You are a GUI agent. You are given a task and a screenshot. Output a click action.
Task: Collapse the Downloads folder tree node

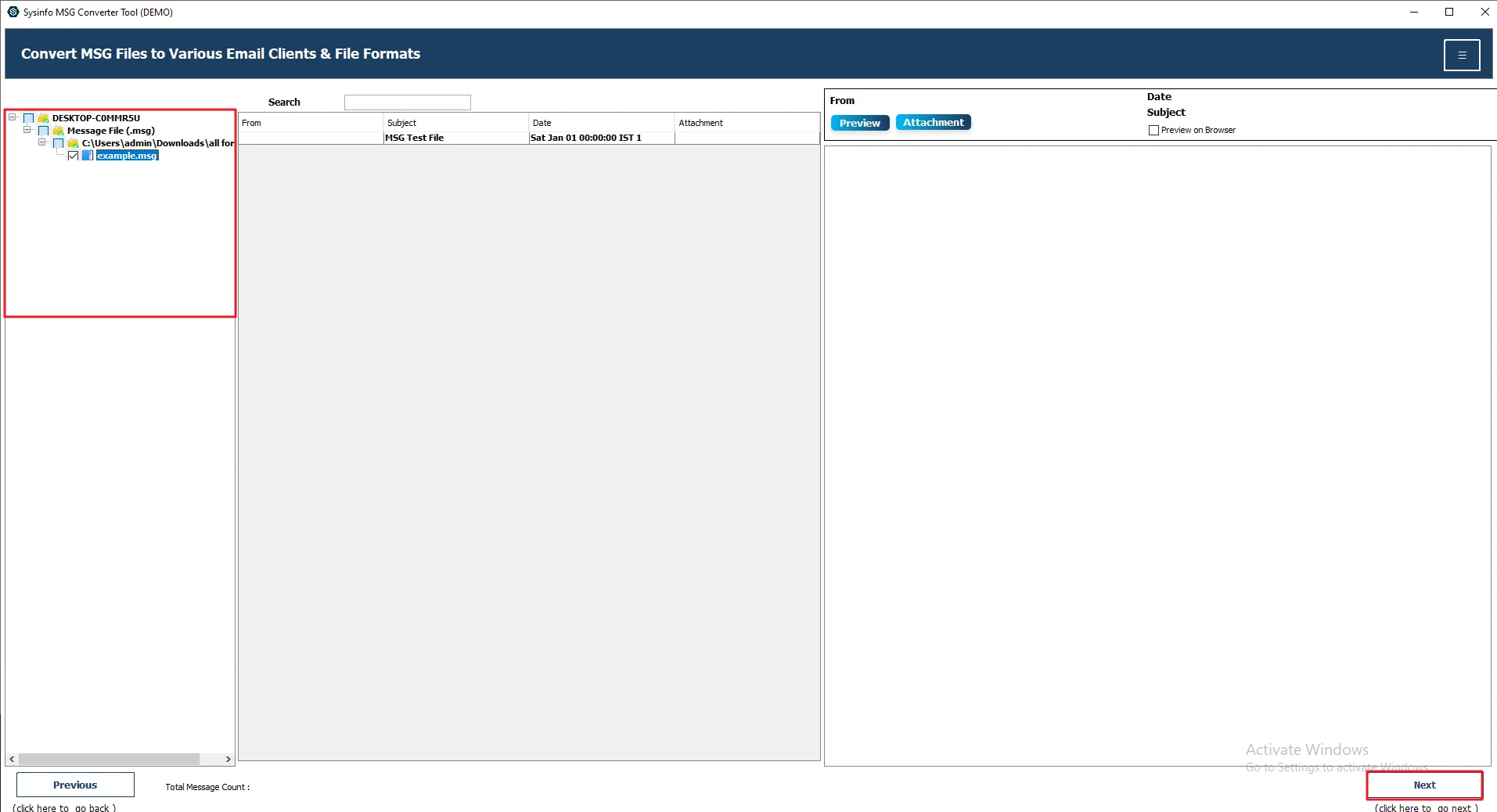point(43,144)
